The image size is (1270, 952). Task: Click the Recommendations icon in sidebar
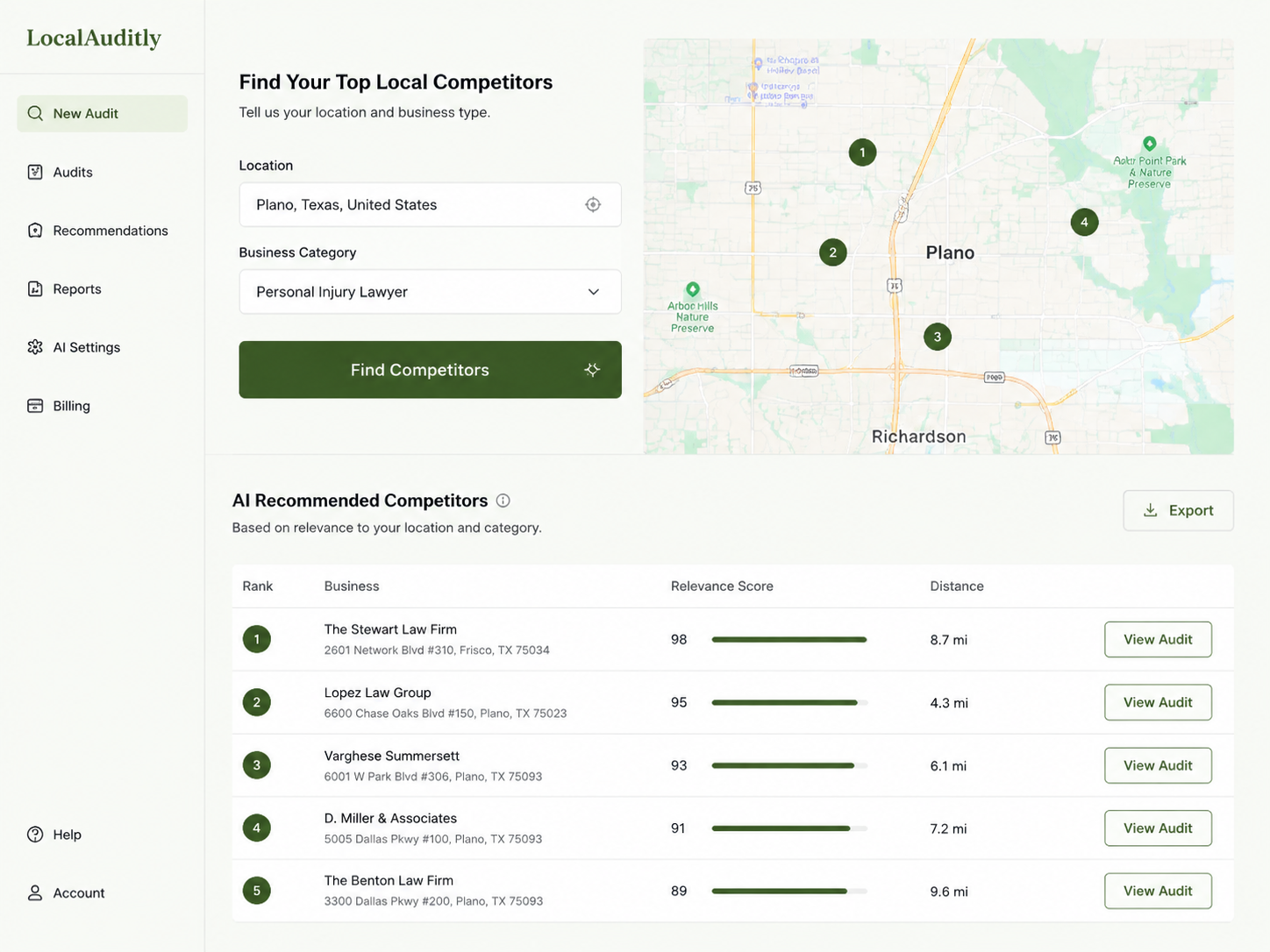click(35, 231)
